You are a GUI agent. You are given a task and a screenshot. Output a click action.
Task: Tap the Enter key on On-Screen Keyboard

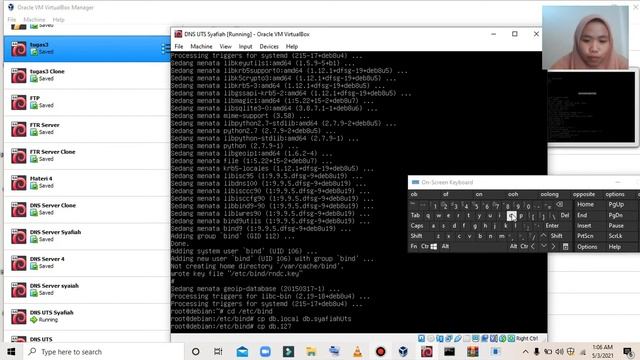tap(552, 226)
